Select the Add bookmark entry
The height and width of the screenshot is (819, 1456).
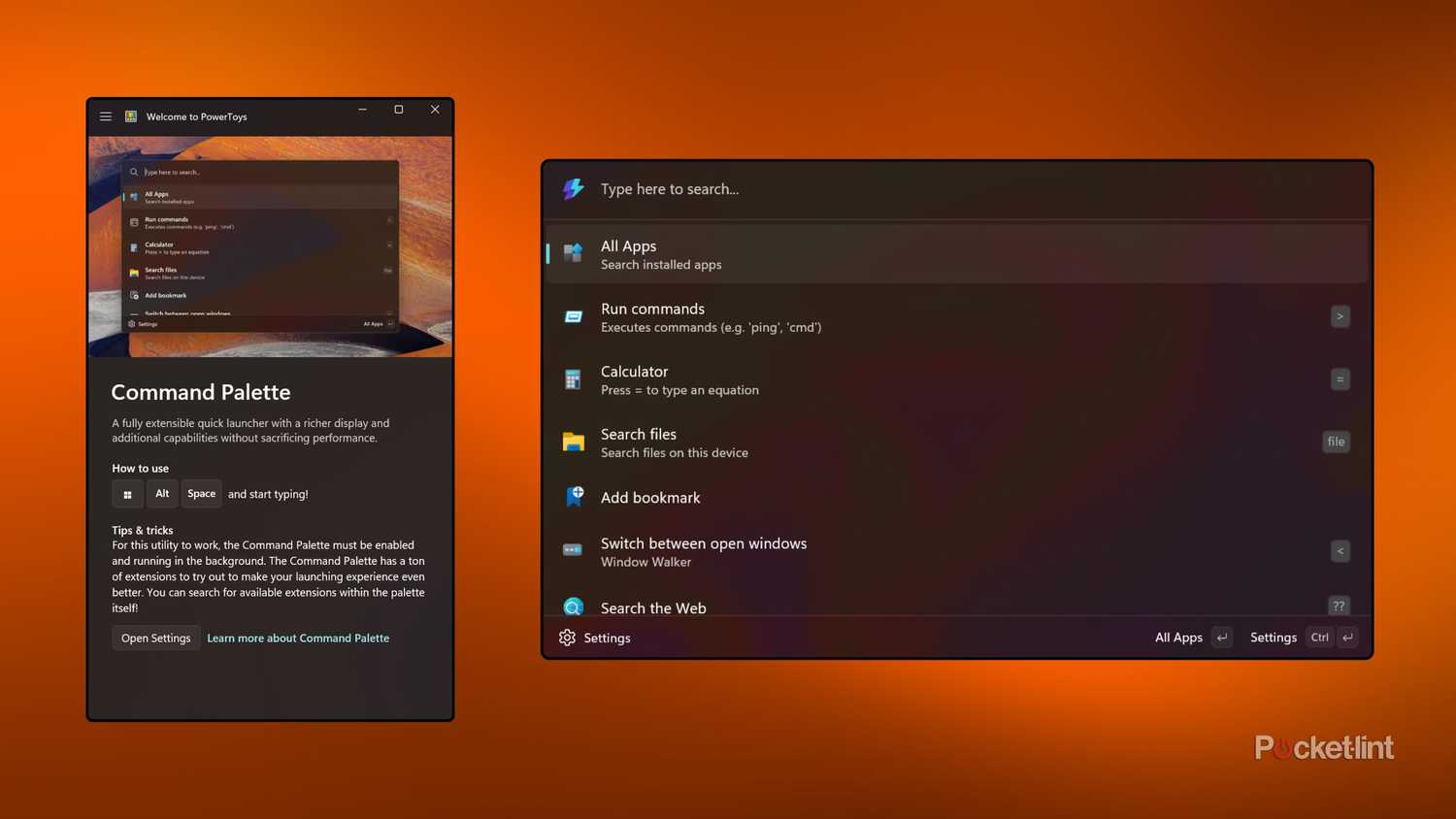coord(957,497)
